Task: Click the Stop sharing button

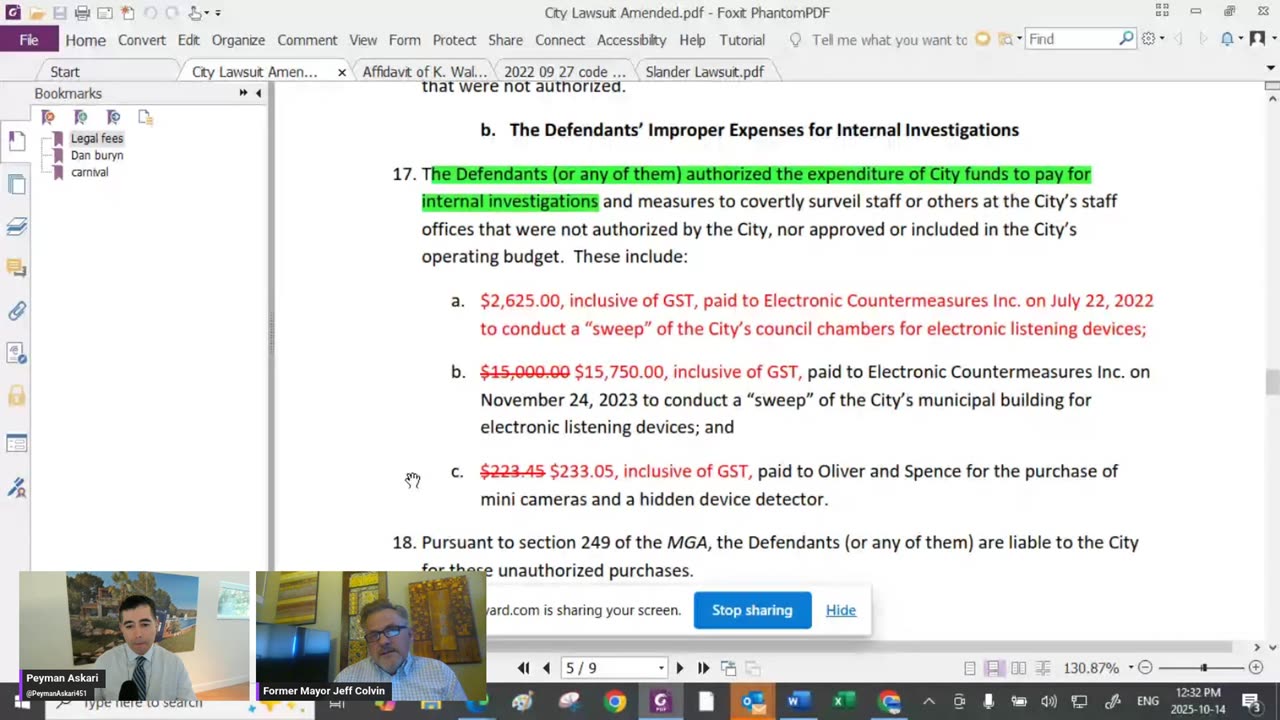Action: [752, 610]
